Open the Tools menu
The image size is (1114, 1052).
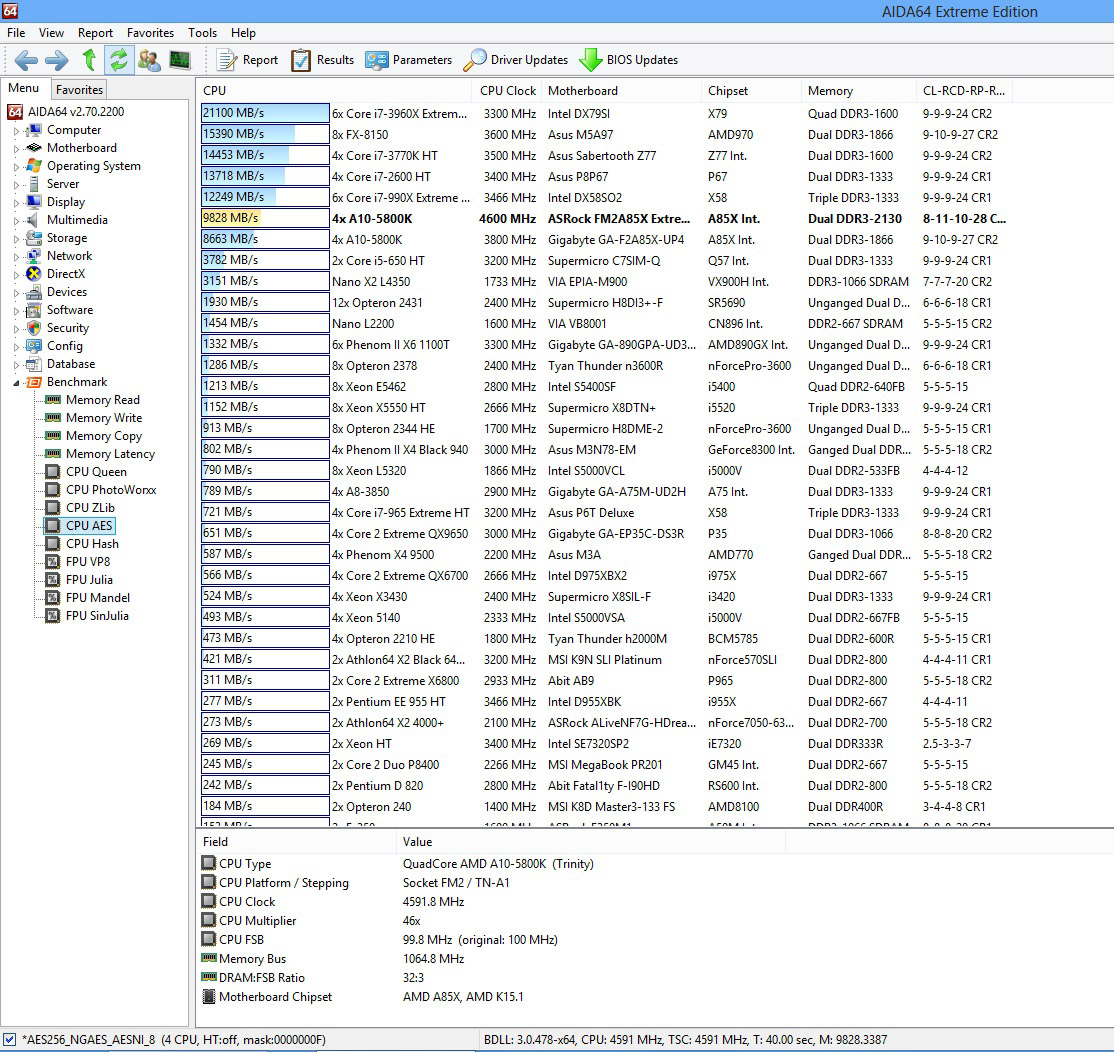point(202,33)
